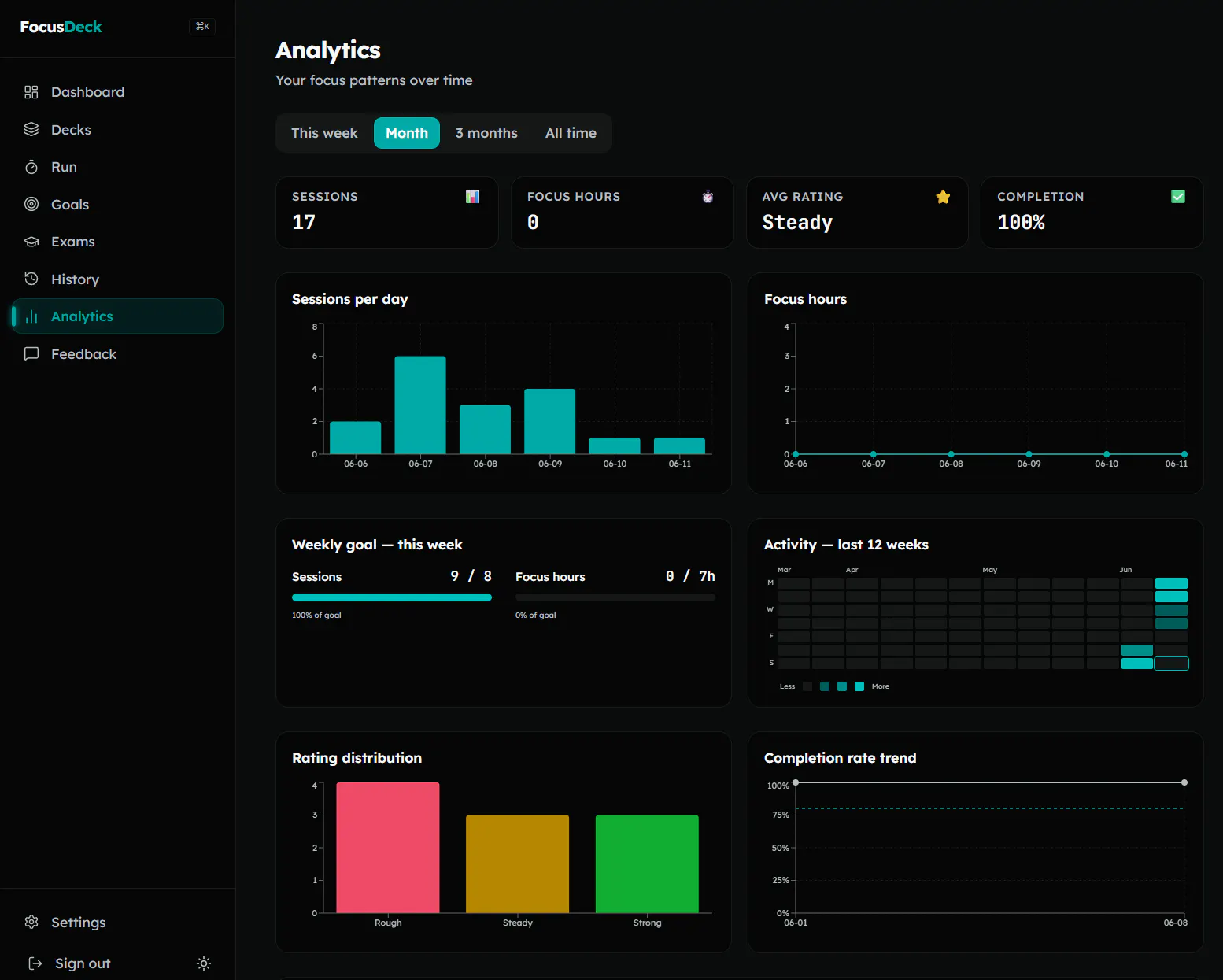The image size is (1223, 980).
Task: Click the 'Activity — last 12 weeks' heading
Action: pos(846,545)
